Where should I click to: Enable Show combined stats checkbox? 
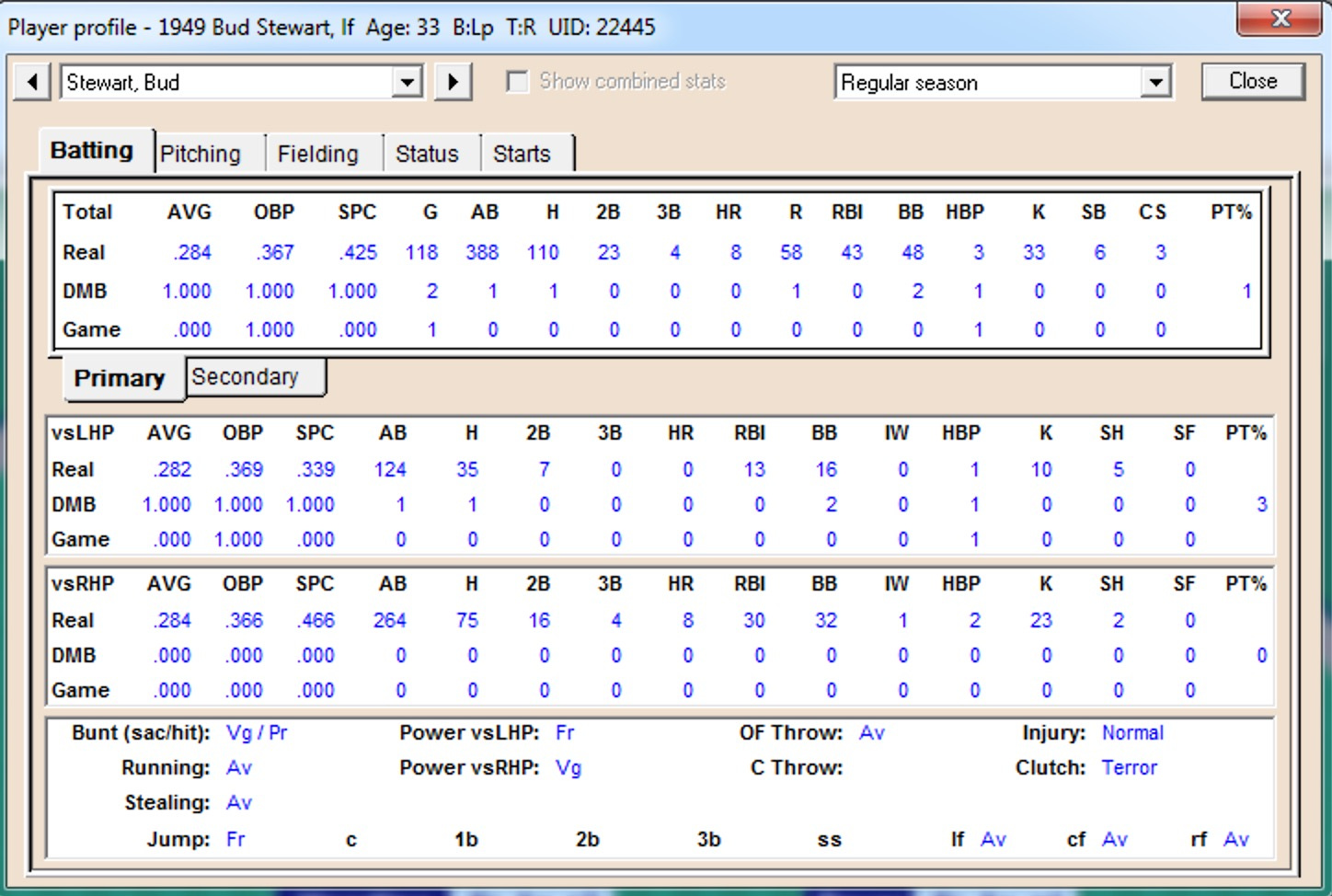518,82
